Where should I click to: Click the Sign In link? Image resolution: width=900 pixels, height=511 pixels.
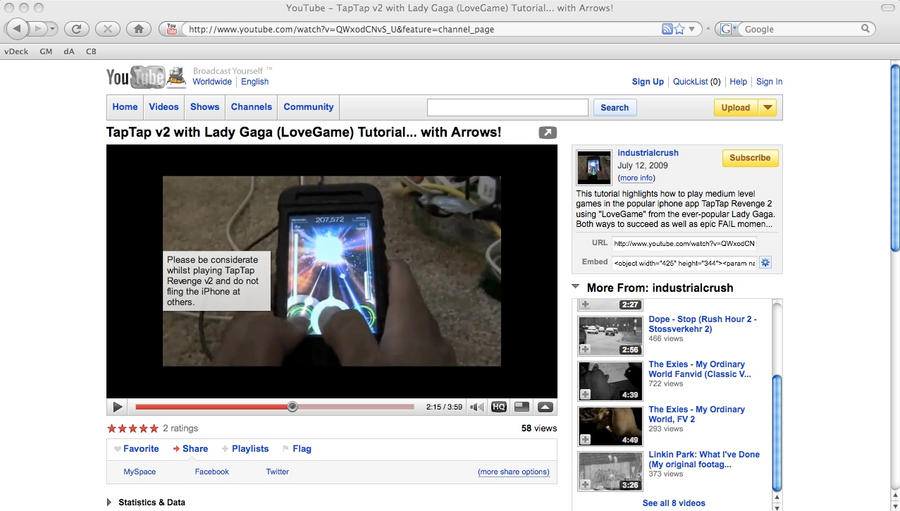click(769, 82)
